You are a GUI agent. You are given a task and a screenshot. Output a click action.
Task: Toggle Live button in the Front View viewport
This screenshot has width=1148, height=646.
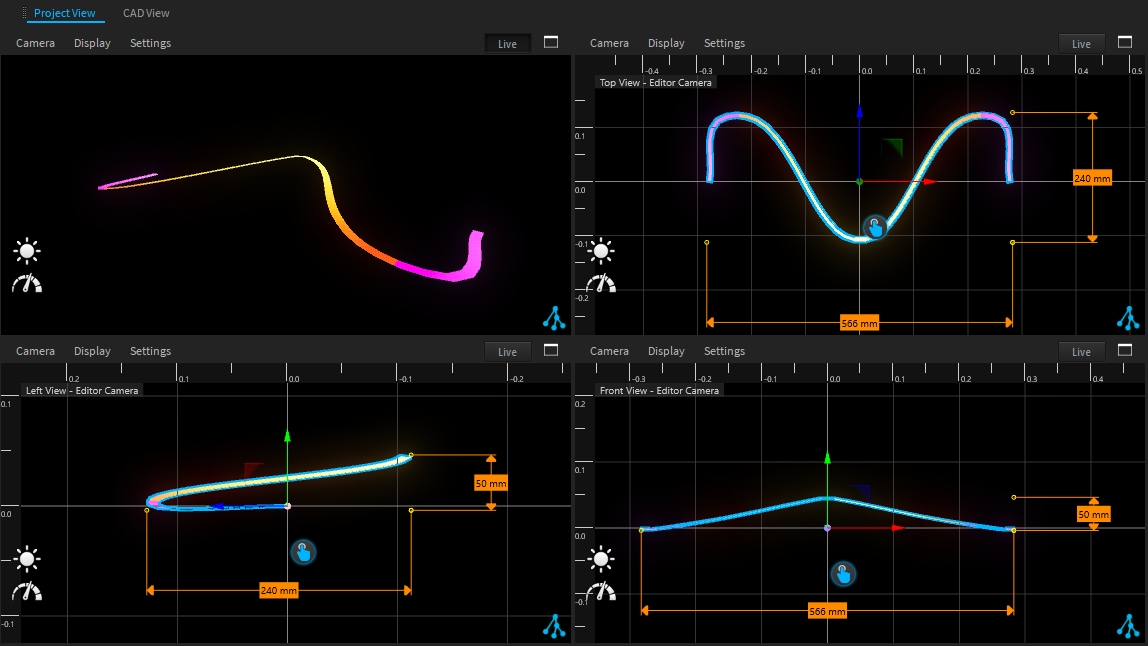[x=1081, y=352]
